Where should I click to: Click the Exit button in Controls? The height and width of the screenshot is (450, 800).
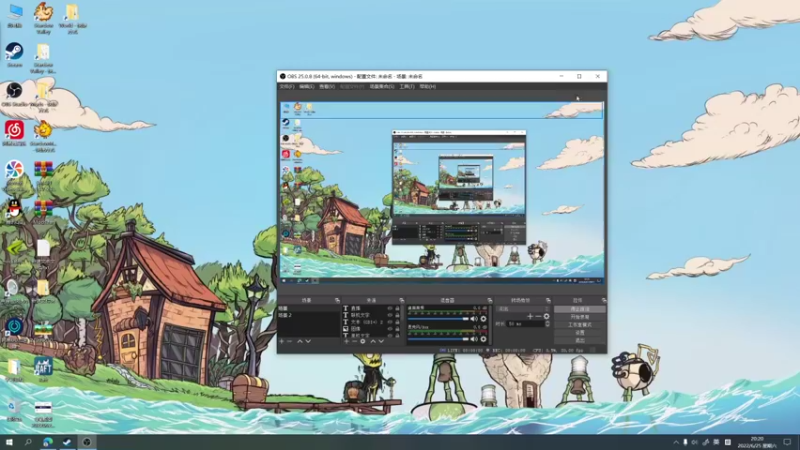pos(580,340)
